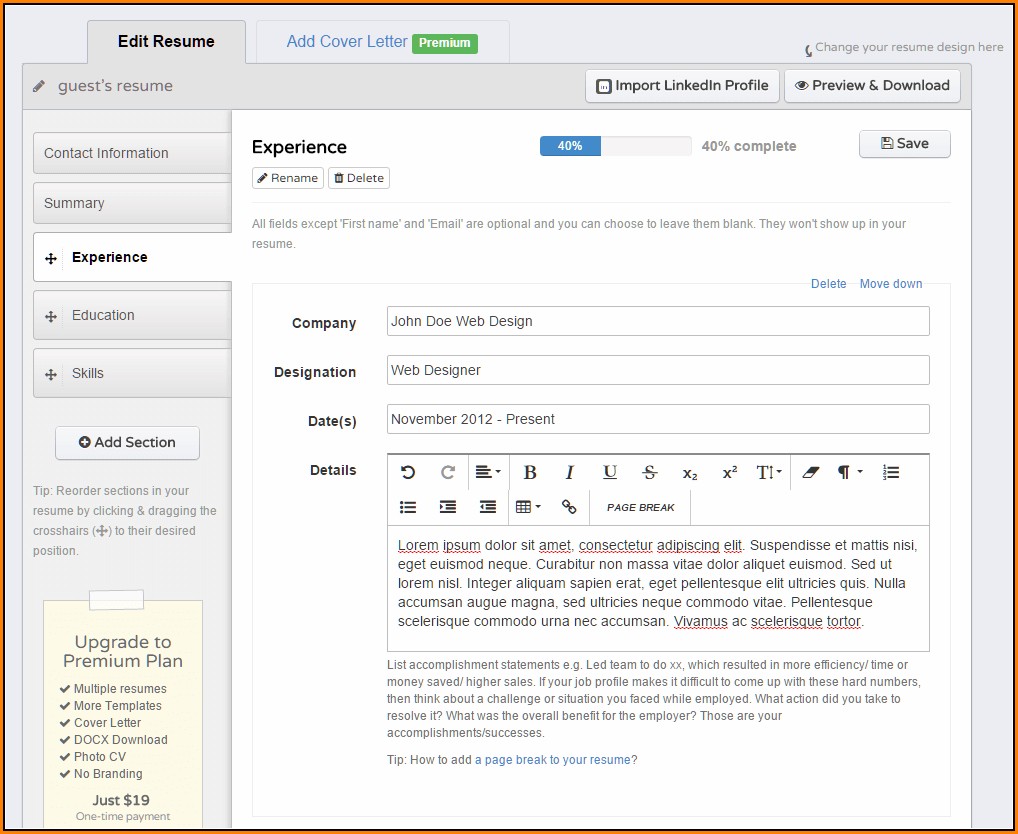Image resolution: width=1018 pixels, height=834 pixels.
Task: Click the 40% progress bar
Action: (615, 146)
